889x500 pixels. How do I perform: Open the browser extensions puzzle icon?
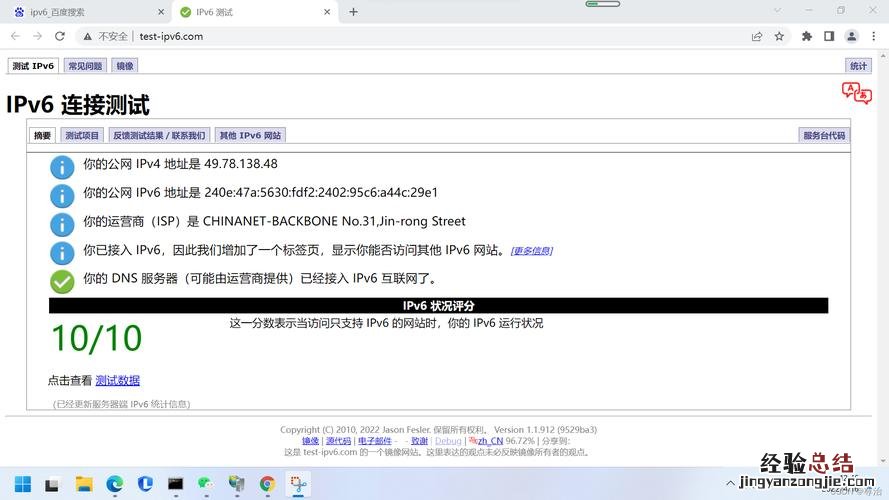[807, 36]
